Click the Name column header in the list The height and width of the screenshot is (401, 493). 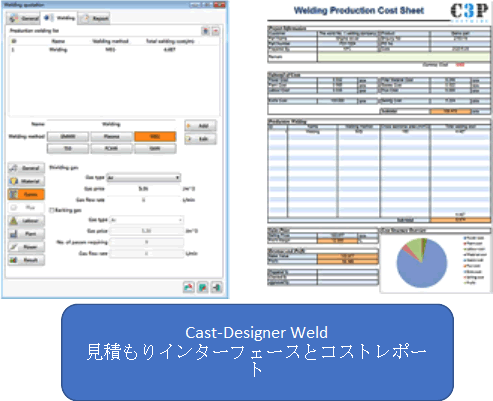point(58,41)
